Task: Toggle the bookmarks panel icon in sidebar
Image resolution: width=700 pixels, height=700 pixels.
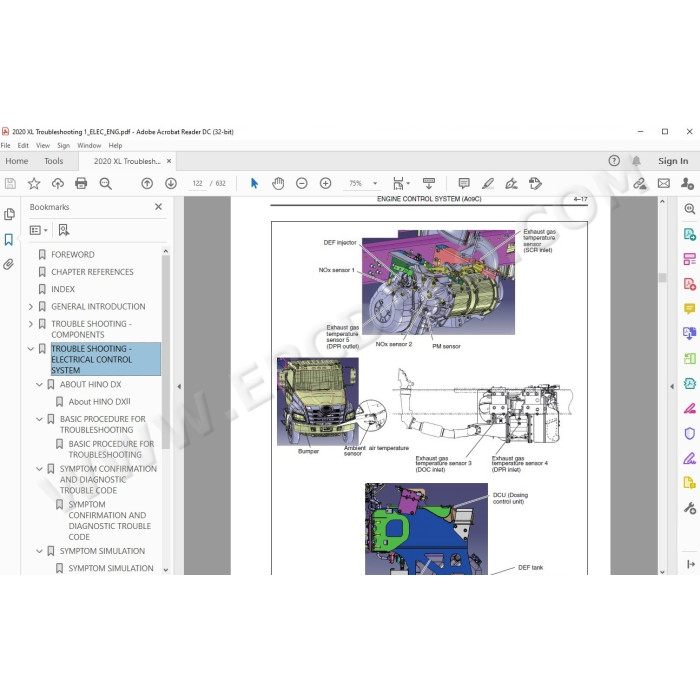Action: click(8, 240)
